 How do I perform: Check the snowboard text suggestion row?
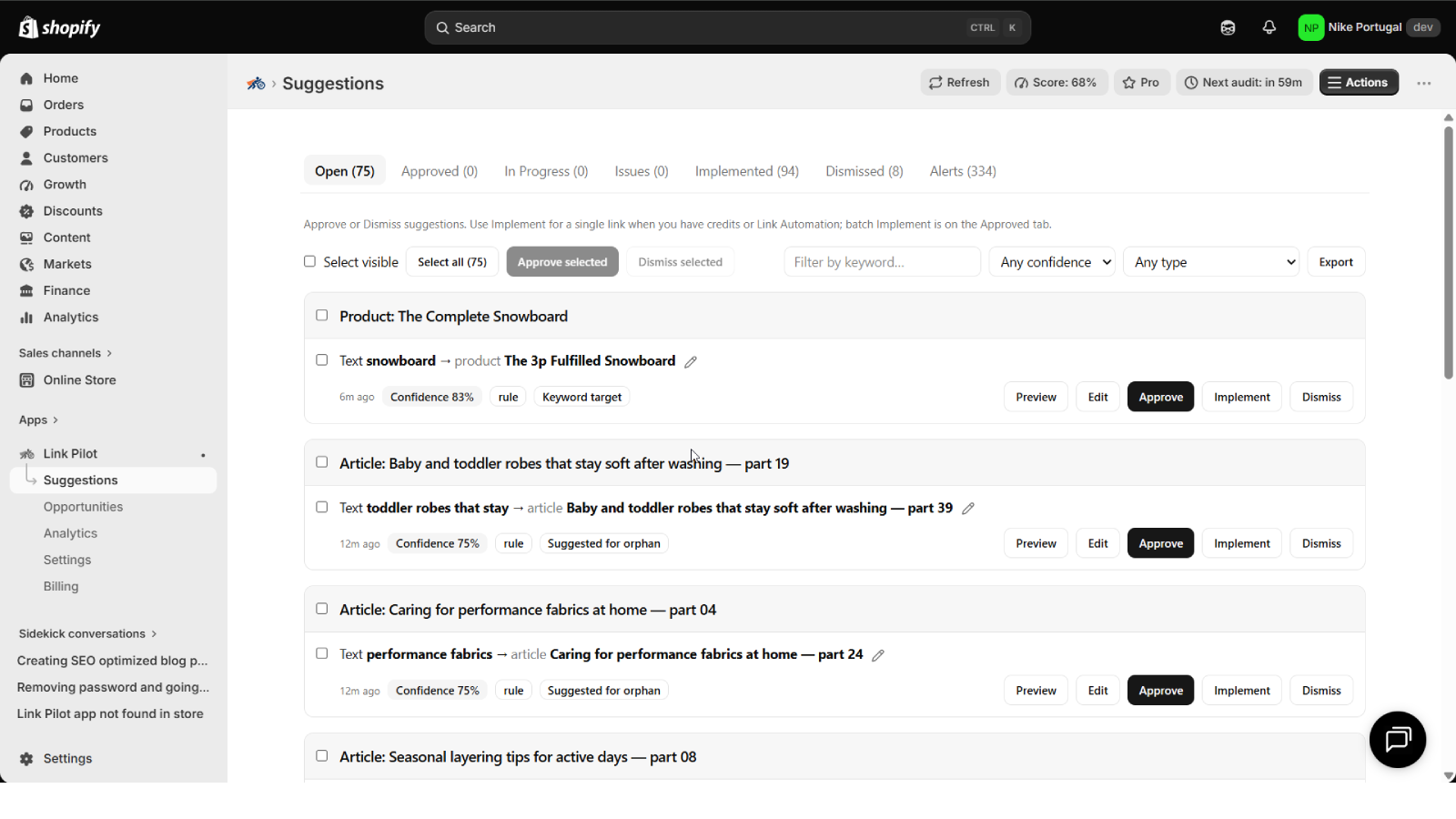pos(321,359)
